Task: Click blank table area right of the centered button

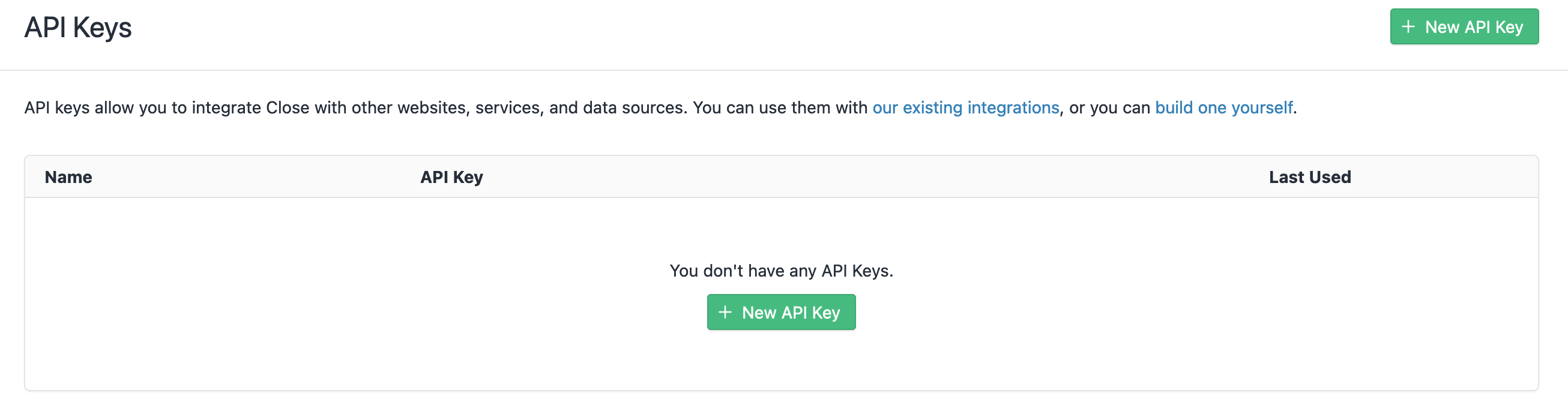Action: 1193,313
